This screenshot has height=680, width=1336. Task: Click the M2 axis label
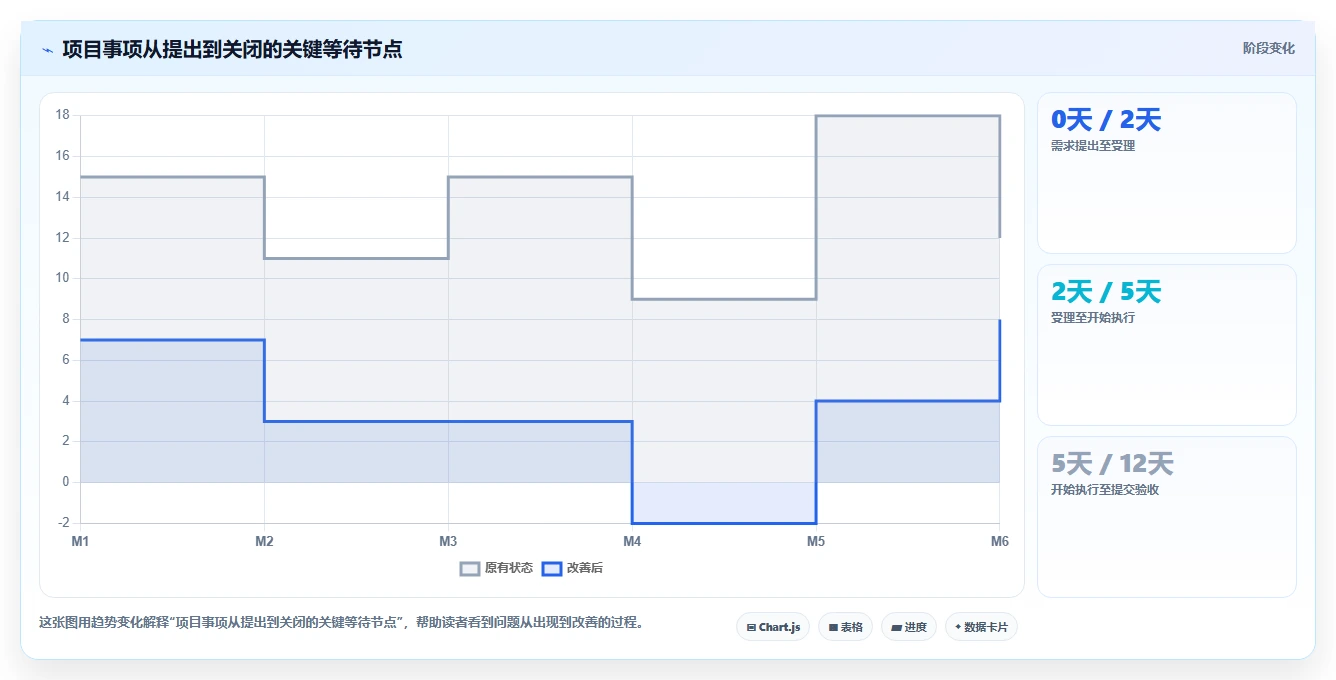(264, 541)
